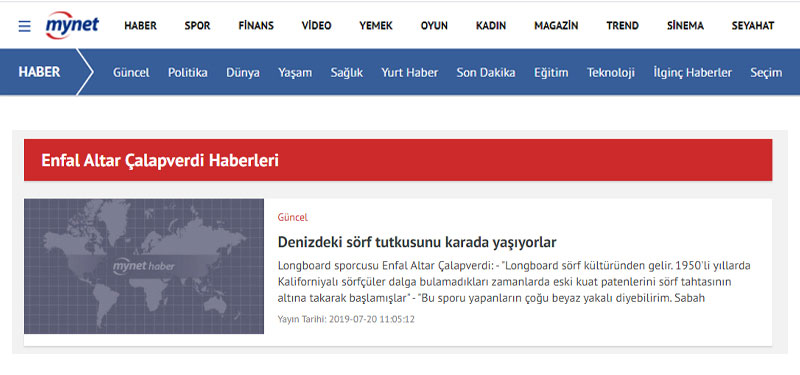Open the KADIN menu item

[491, 26]
